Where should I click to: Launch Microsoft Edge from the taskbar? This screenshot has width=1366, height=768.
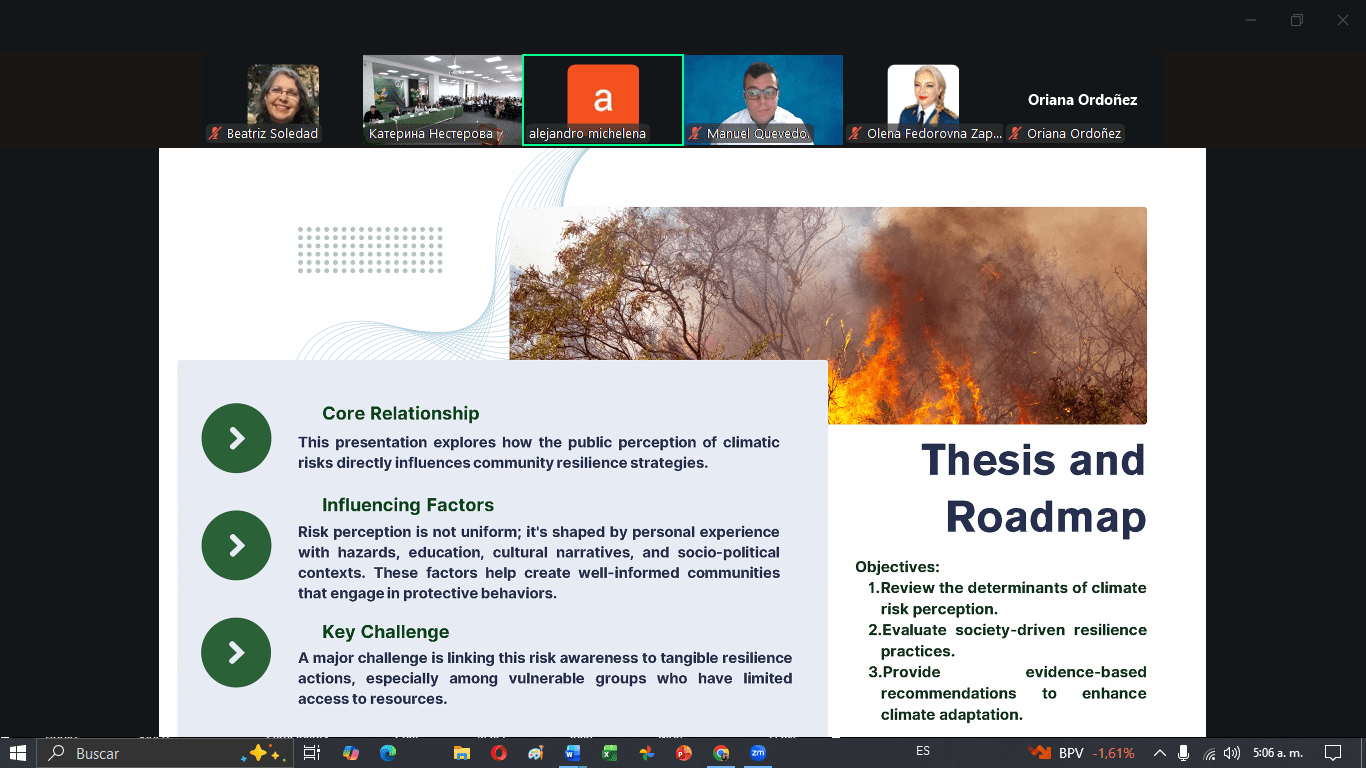point(387,753)
